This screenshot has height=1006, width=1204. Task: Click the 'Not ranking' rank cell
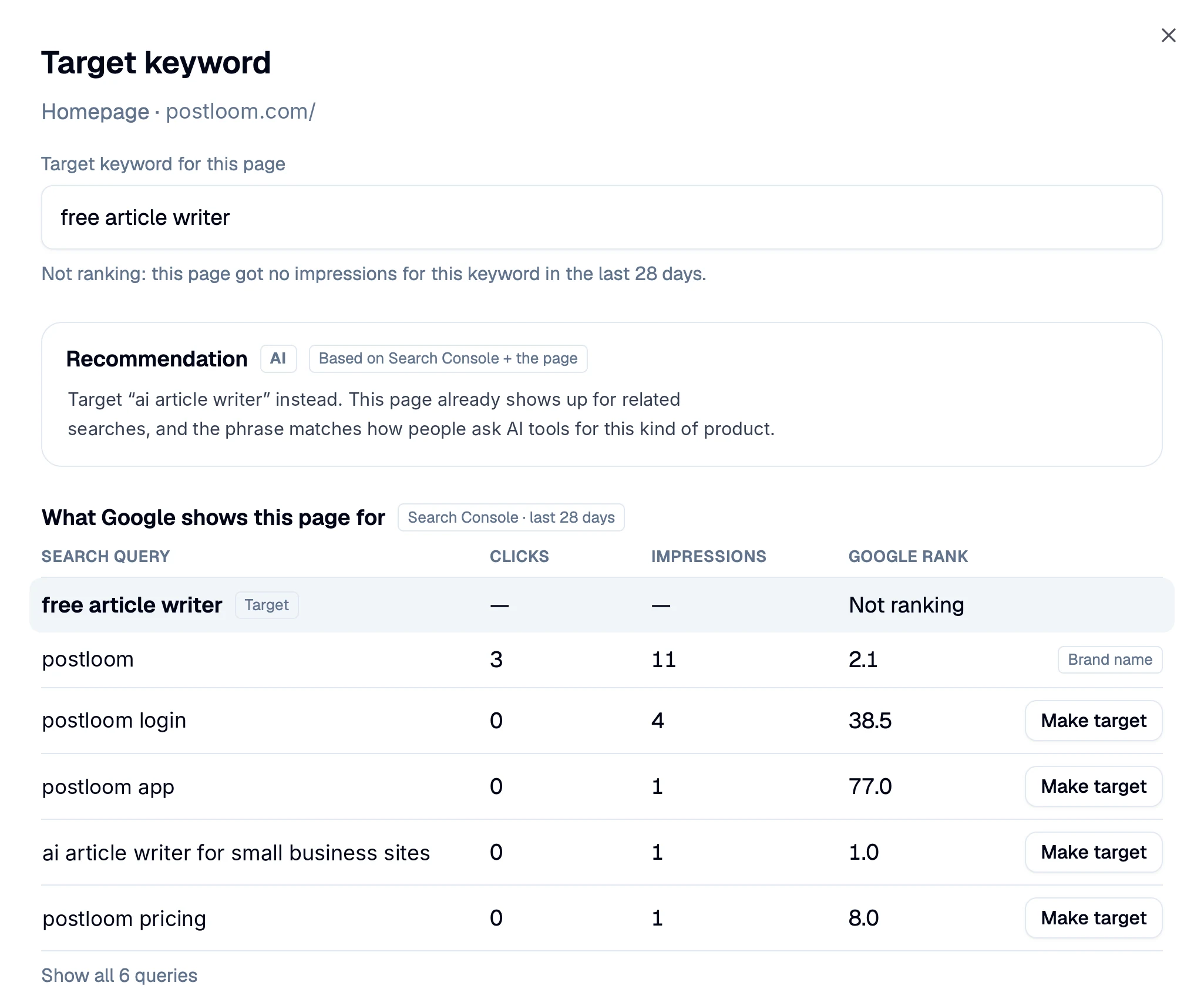coord(906,605)
